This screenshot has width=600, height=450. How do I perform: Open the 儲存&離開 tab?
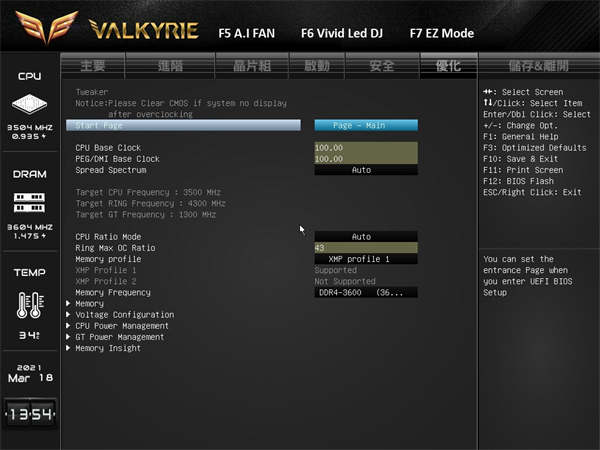tap(539, 66)
